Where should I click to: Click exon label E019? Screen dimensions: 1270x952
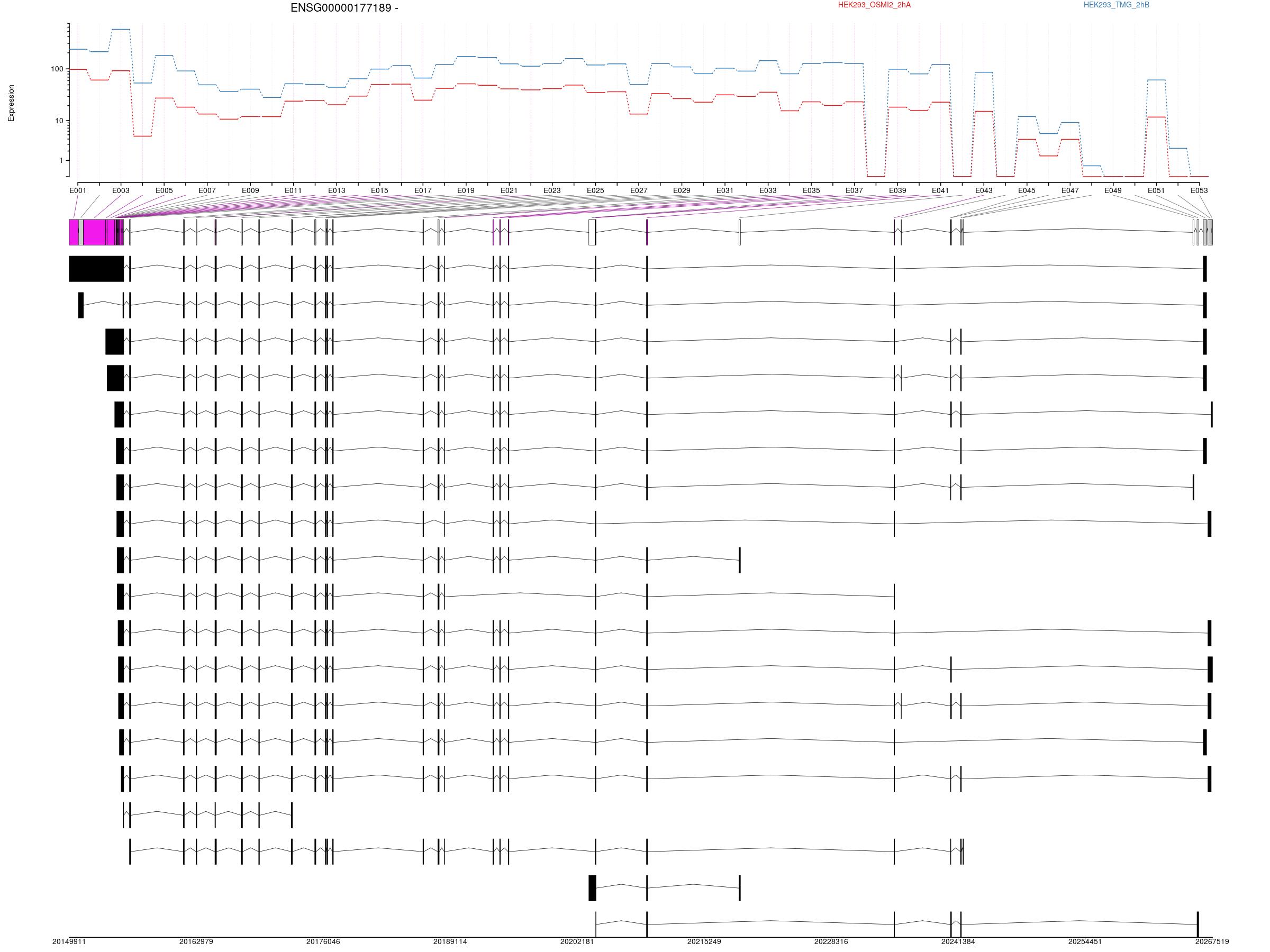[x=466, y=190]
